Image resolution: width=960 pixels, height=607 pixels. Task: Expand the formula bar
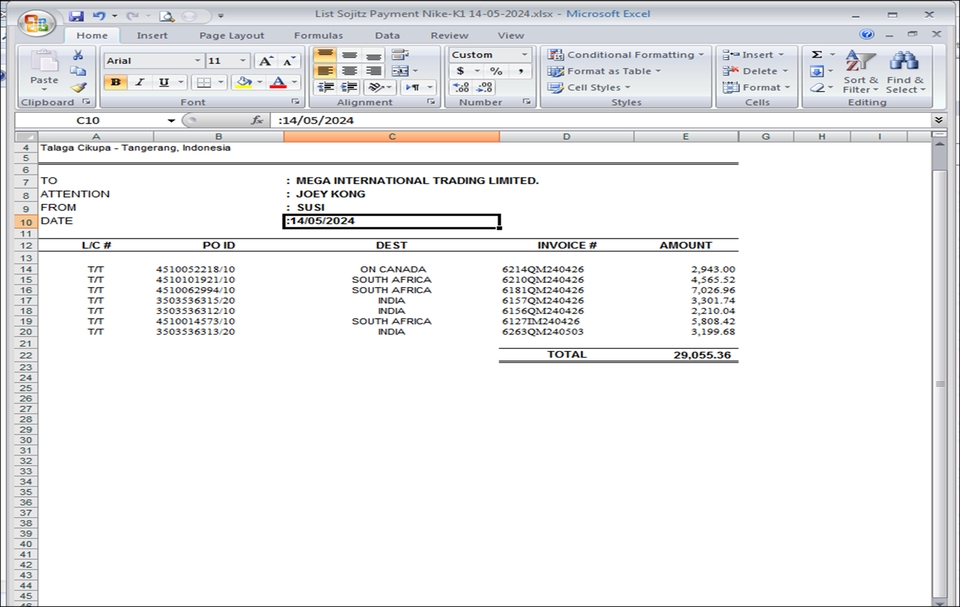[x=939, y=120]
